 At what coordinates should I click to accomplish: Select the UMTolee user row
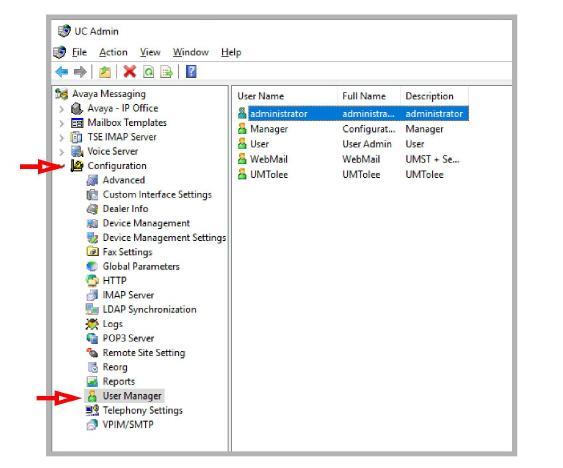coord(353,175)
